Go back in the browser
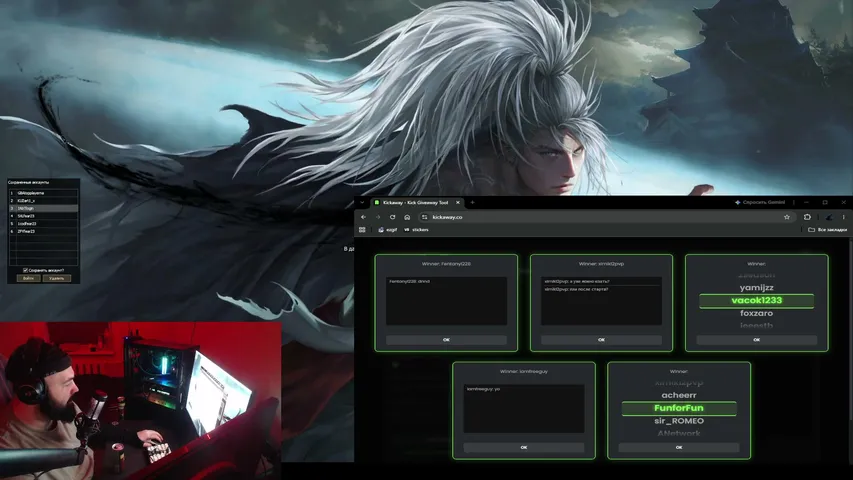Image resolution: width=853 pixels, height=480 pixels. tap(363, 217)
